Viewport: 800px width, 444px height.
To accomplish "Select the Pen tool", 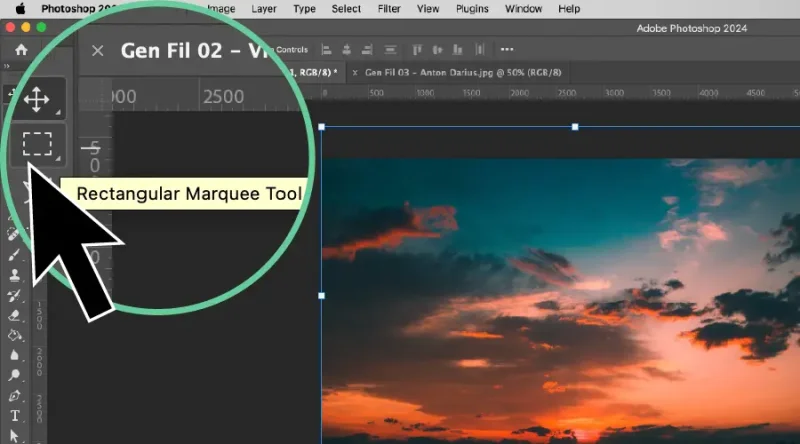I will pyautogui.click(x=14, y=396).
